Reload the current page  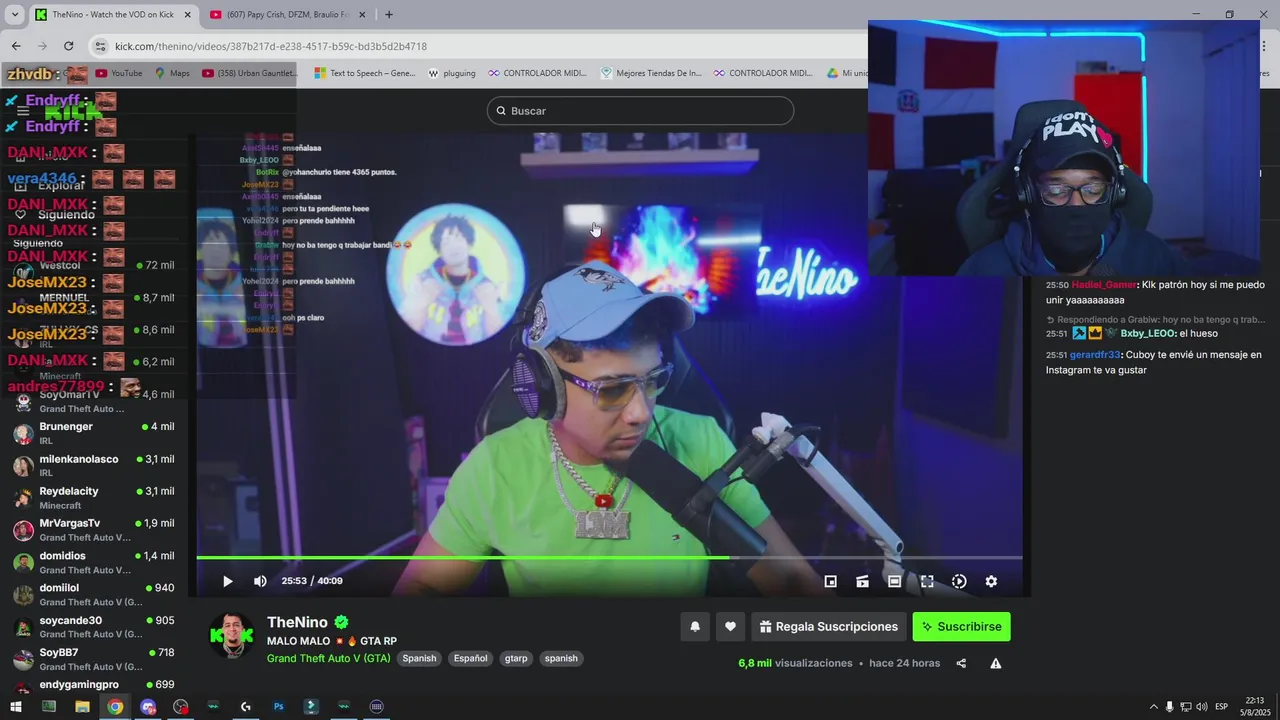point(68,46)
